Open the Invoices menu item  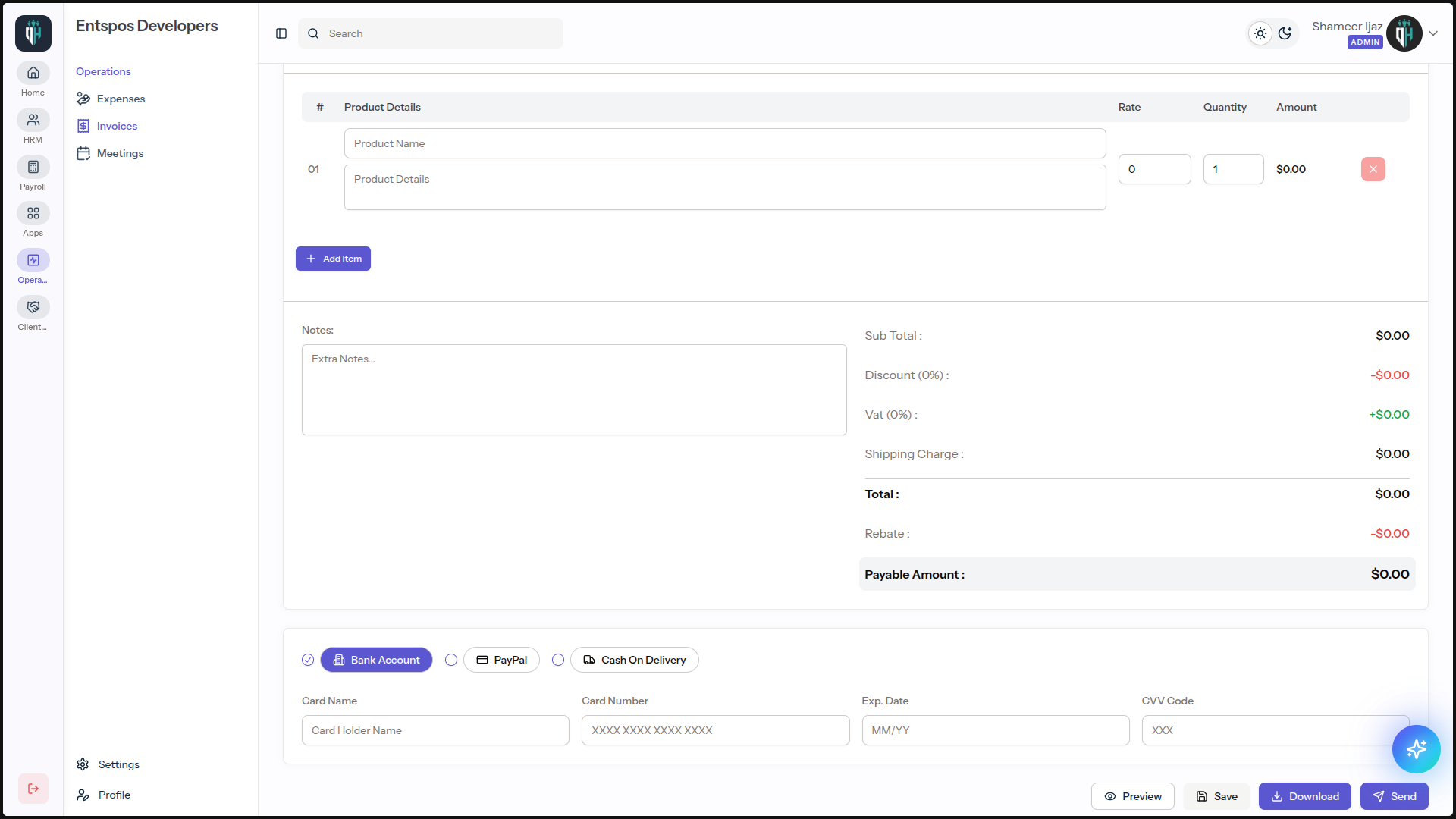(107, 126)
